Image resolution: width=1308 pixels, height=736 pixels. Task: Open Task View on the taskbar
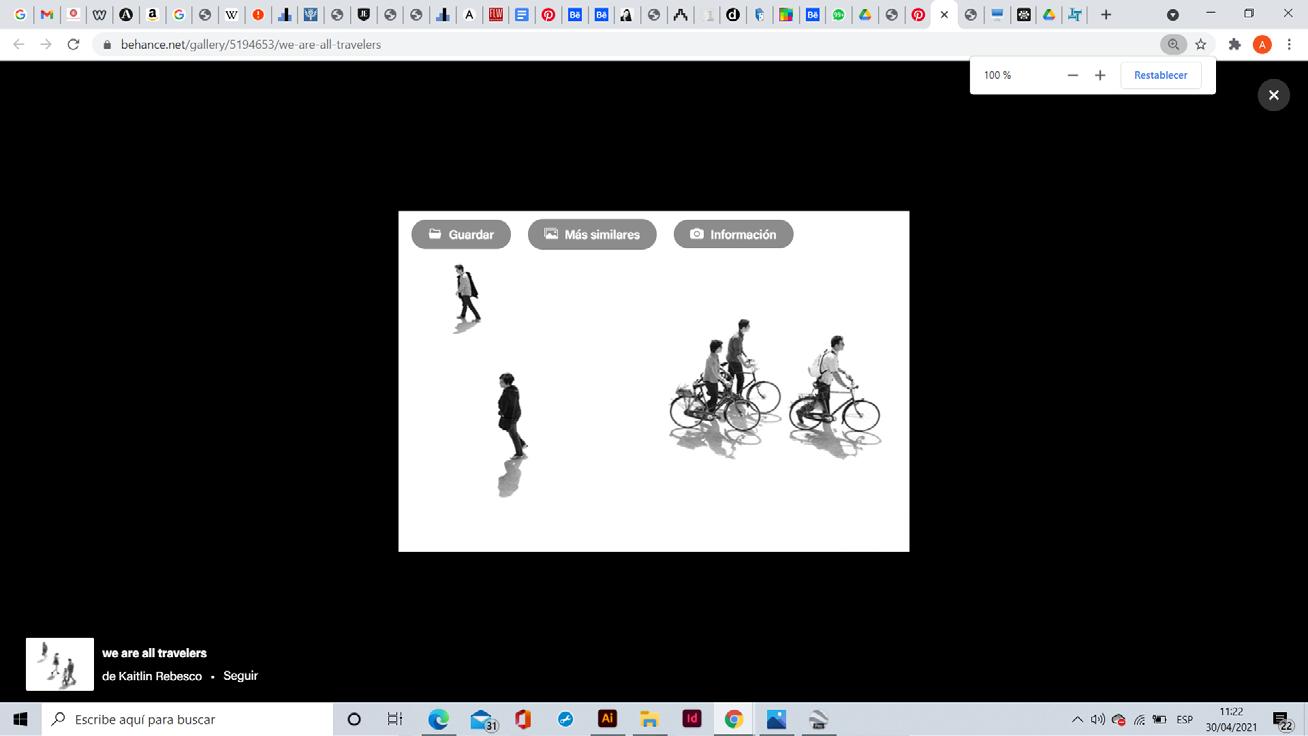395,719
